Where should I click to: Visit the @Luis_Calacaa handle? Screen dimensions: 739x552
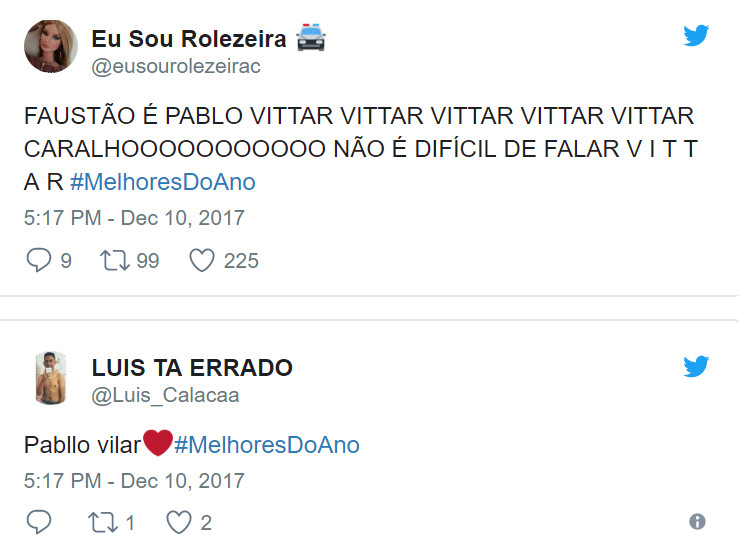(165, 395)
